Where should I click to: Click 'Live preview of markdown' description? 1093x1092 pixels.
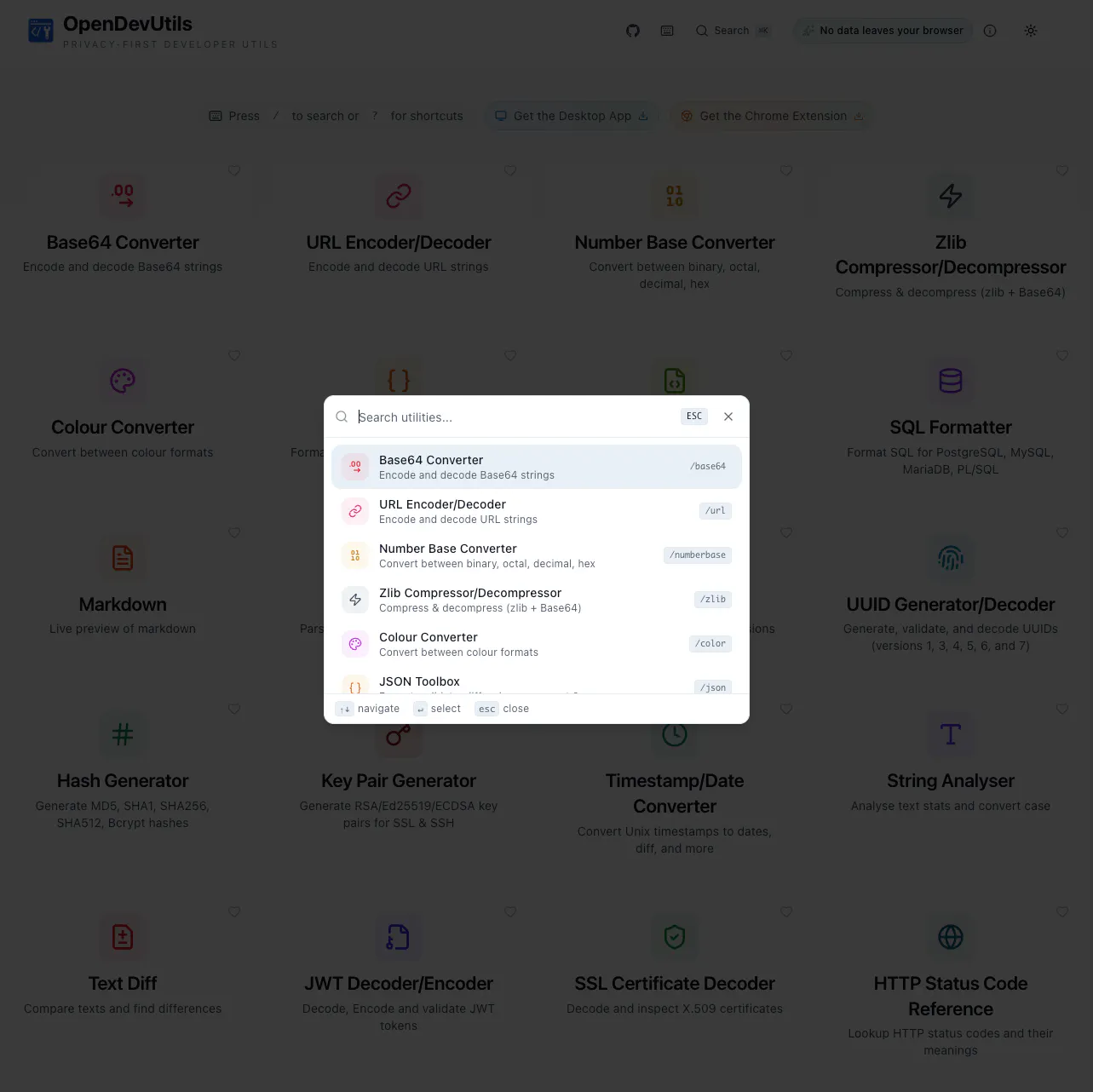(x=123, y=629)
